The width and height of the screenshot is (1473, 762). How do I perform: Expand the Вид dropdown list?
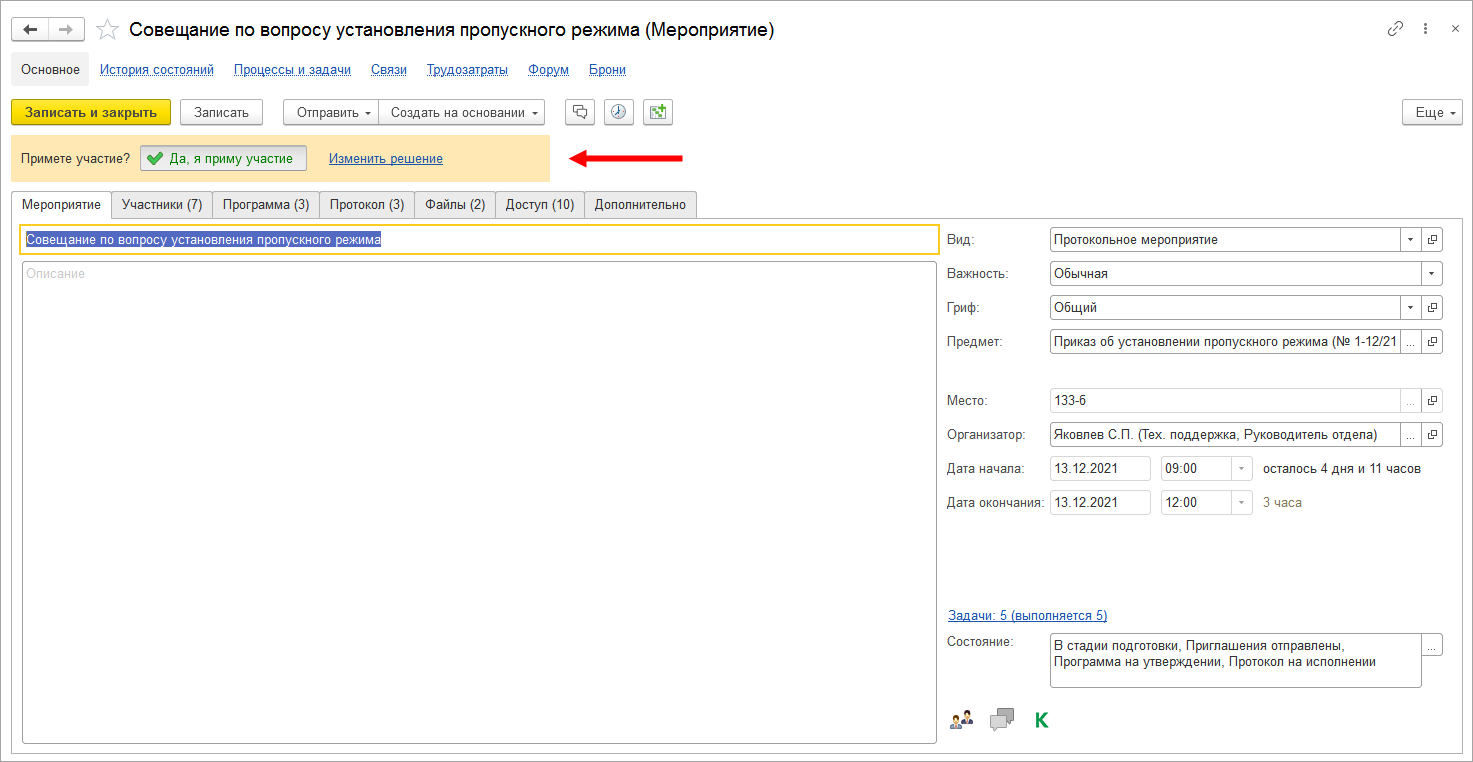pos(1410,240)
